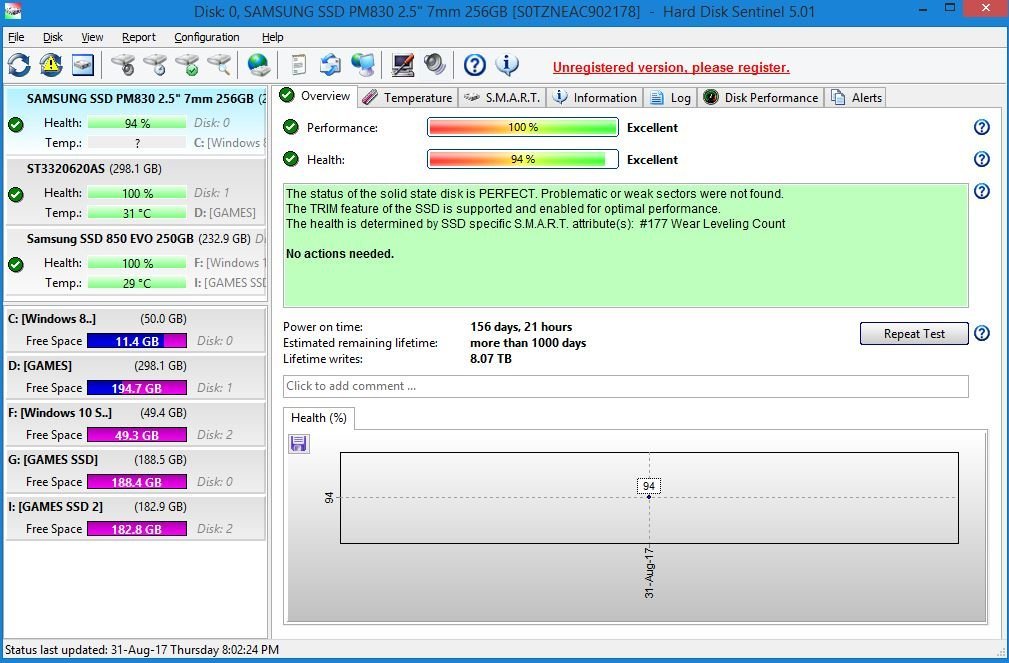Select the Samsung SSD 850 EVO 250GB entry
The height and width of the screenshot is (663, 1009).
(136, 261)
